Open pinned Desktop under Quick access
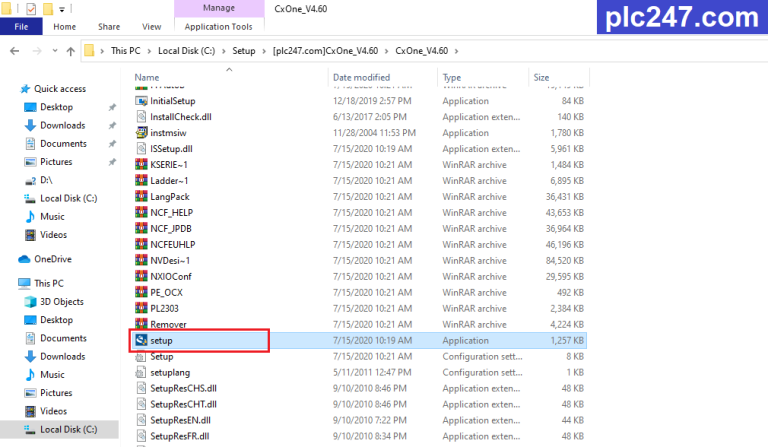This screenshot has width=768, height=447. point(56,107)
